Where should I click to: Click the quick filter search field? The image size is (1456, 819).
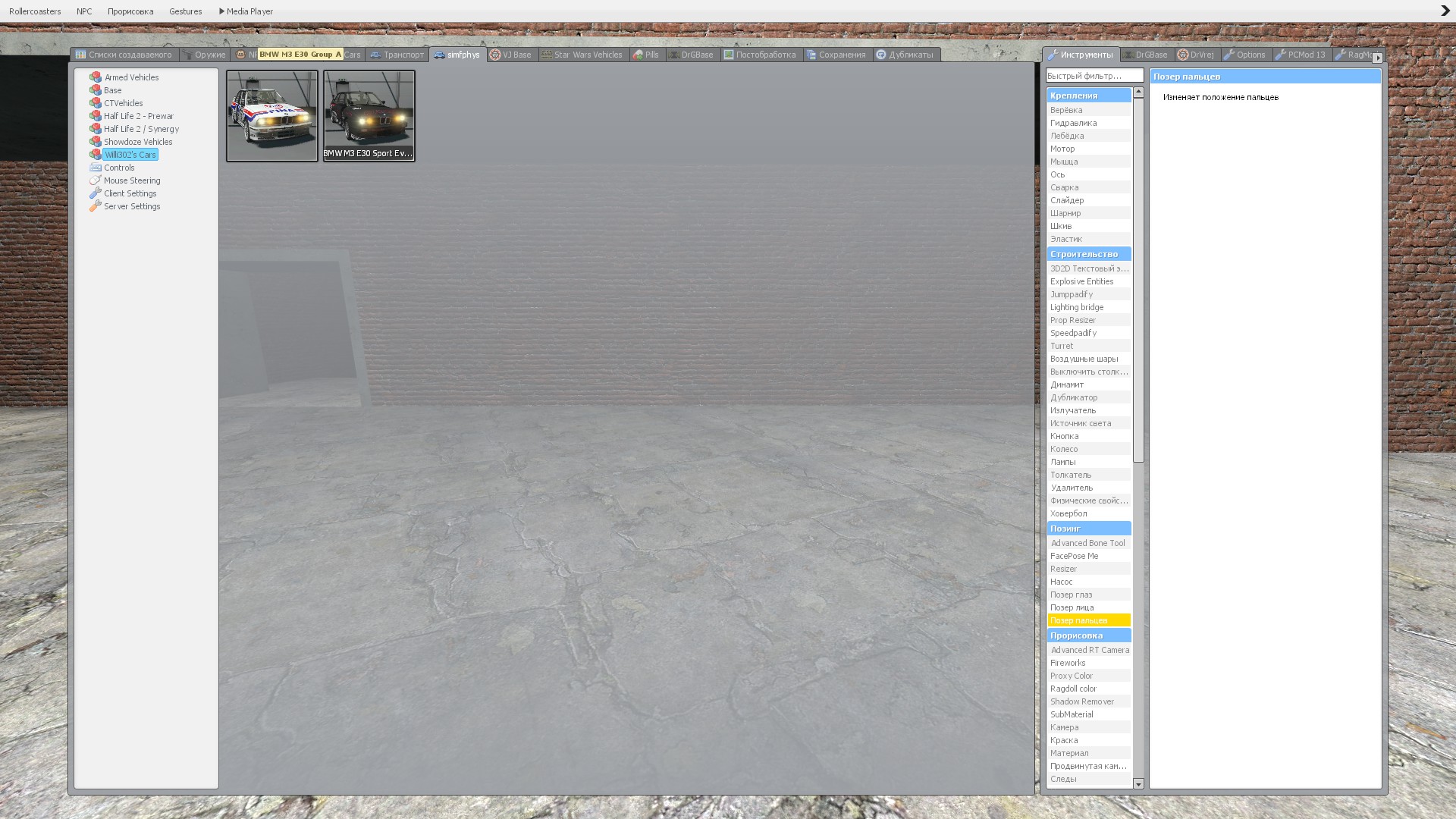click(1094, 76)
